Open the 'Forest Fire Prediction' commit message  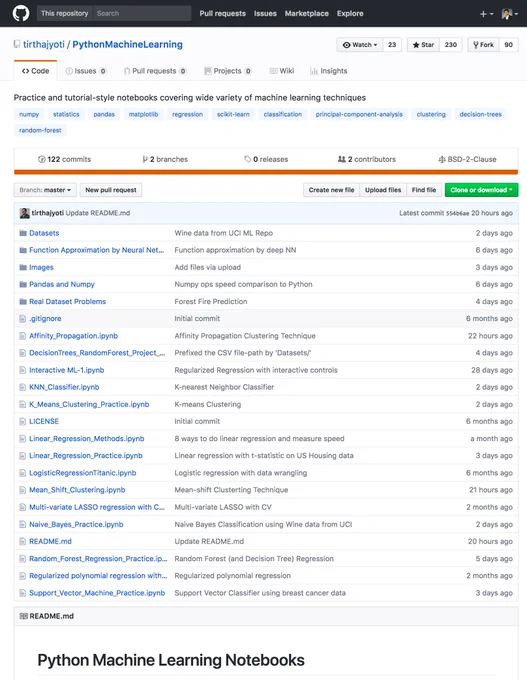tap(211, 302)
